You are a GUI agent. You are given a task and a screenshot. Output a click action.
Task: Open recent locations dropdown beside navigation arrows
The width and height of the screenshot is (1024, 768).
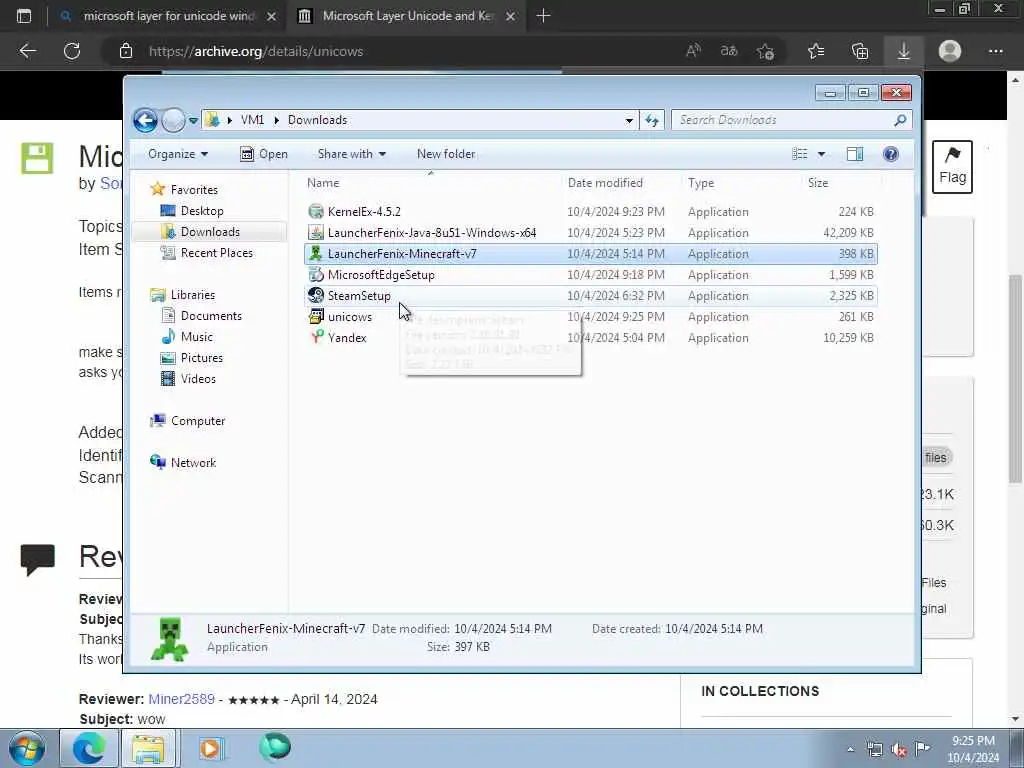[x=193, y=121]
